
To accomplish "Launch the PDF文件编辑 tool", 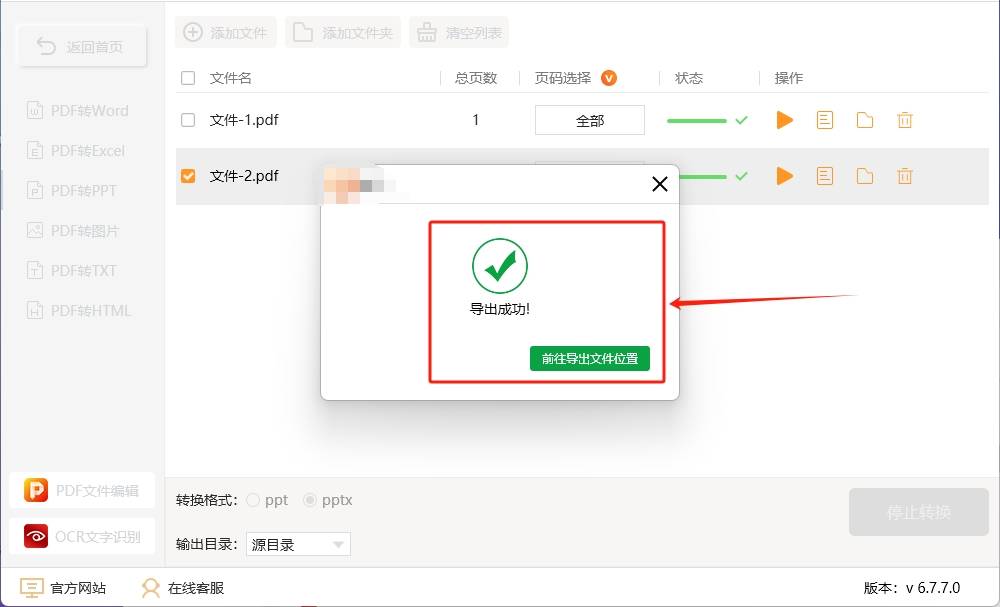I will [x=81, y=489].
